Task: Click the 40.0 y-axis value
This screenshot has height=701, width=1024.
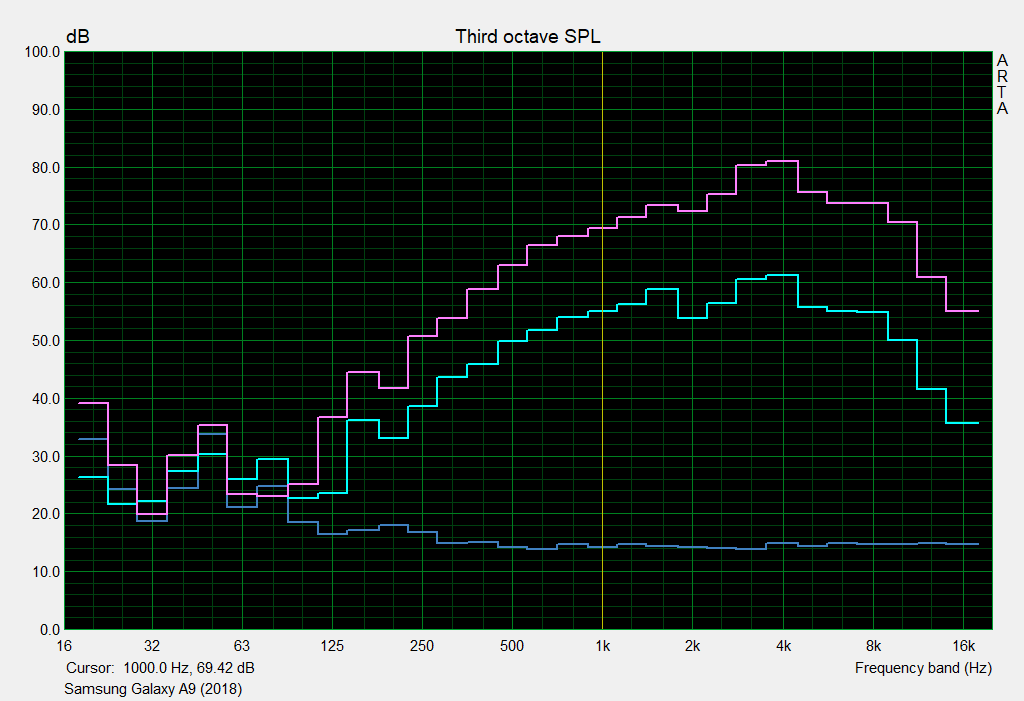Action: pyautogui.click(x=46, y=399)
